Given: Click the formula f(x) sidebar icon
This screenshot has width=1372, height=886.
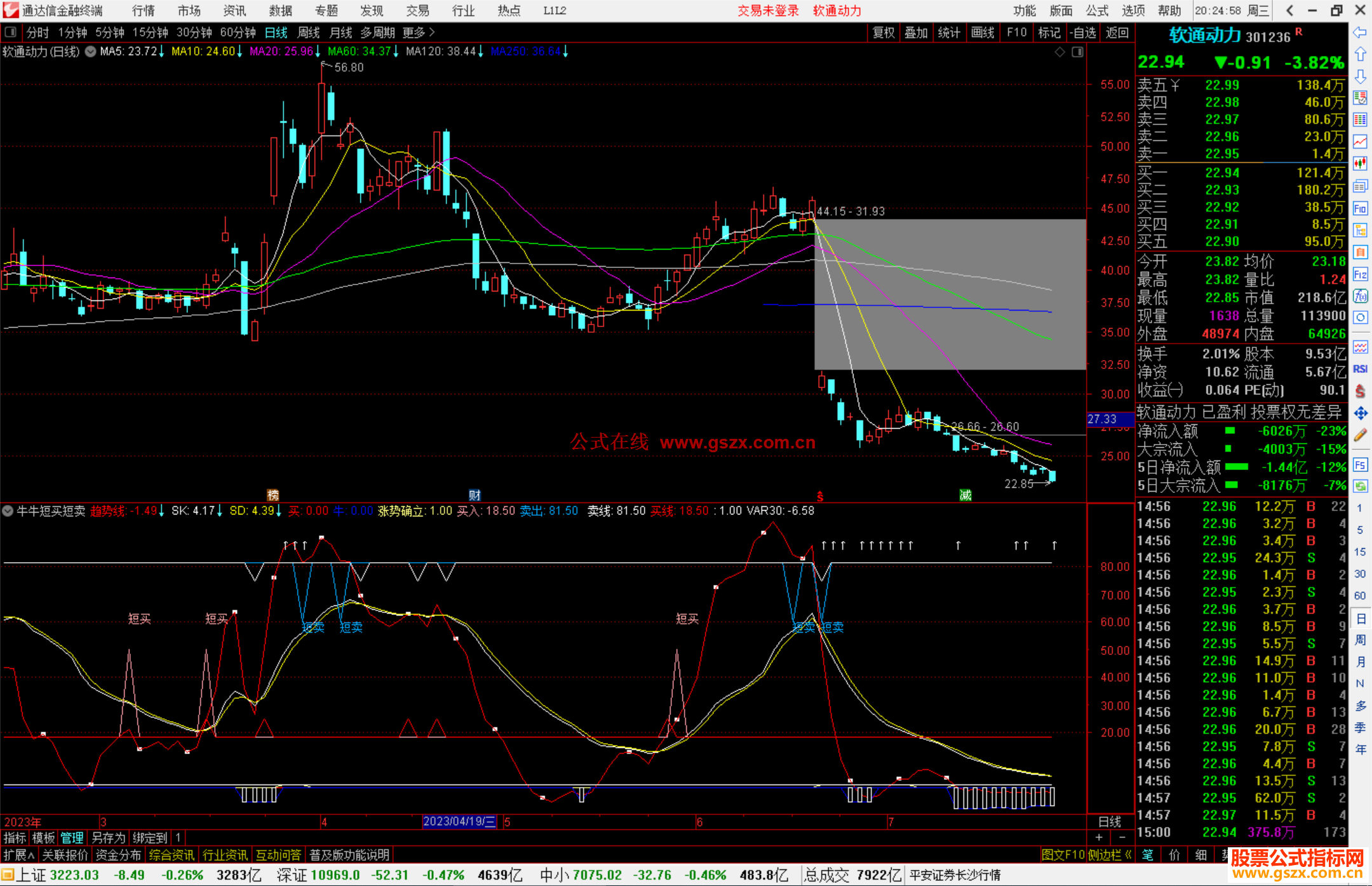Looking at the screenshot, I should pos(1360,296).
